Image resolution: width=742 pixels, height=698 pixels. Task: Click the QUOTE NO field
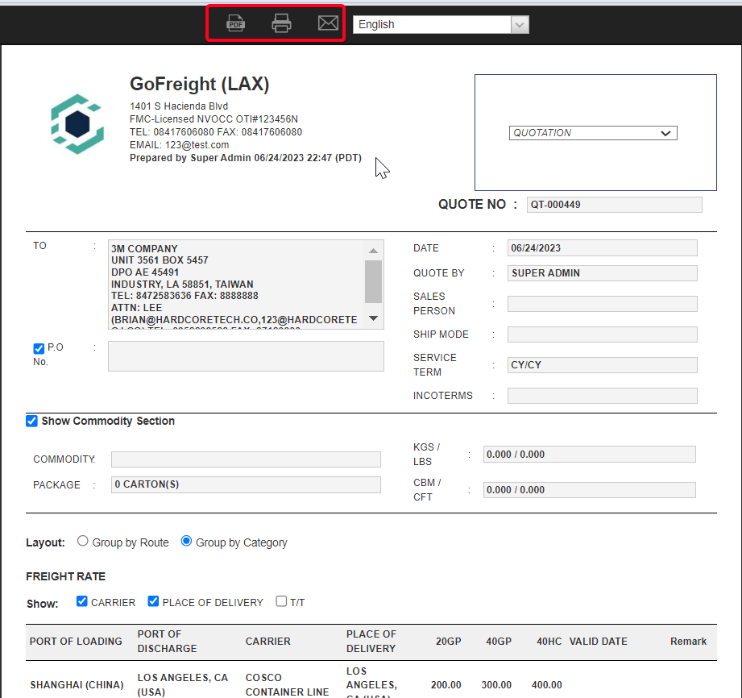tap(614, 205)
